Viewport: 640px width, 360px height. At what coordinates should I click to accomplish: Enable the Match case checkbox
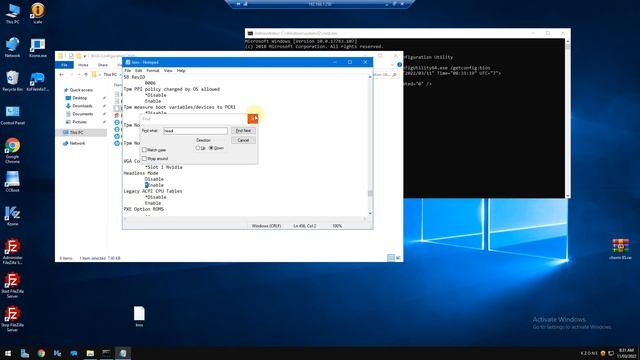(x=144, y=150)
